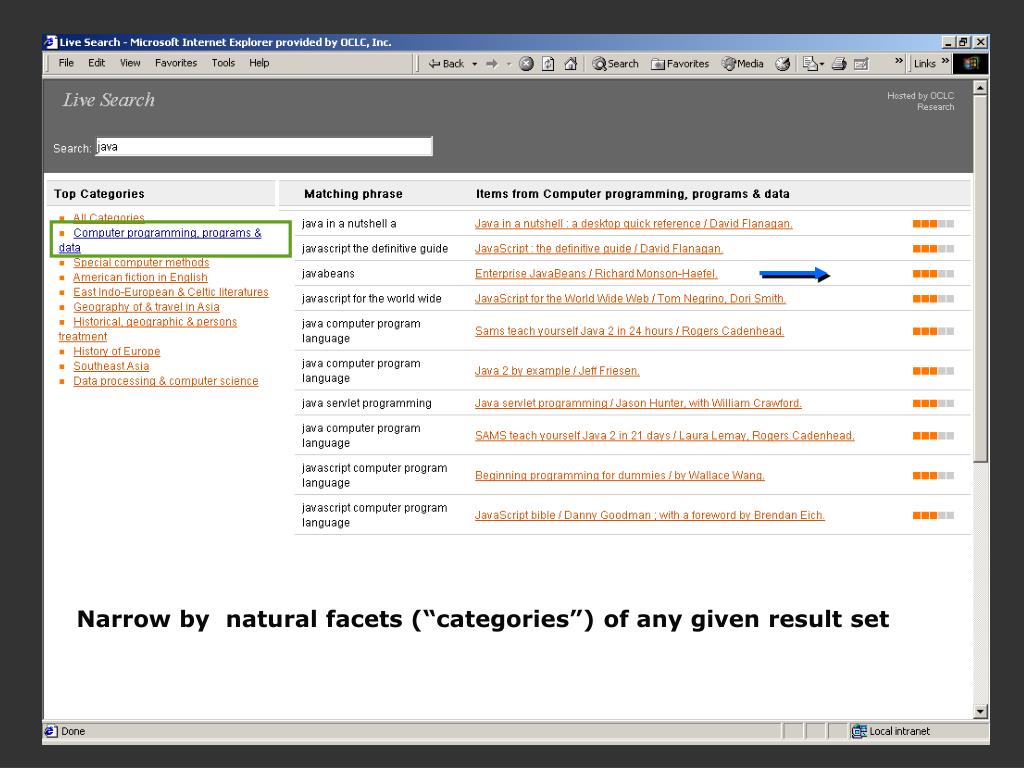Image resolution: width=1024 pixels, height=768 pixels.
Task: Expand the Links bar chevron
Action: (945, 61)
